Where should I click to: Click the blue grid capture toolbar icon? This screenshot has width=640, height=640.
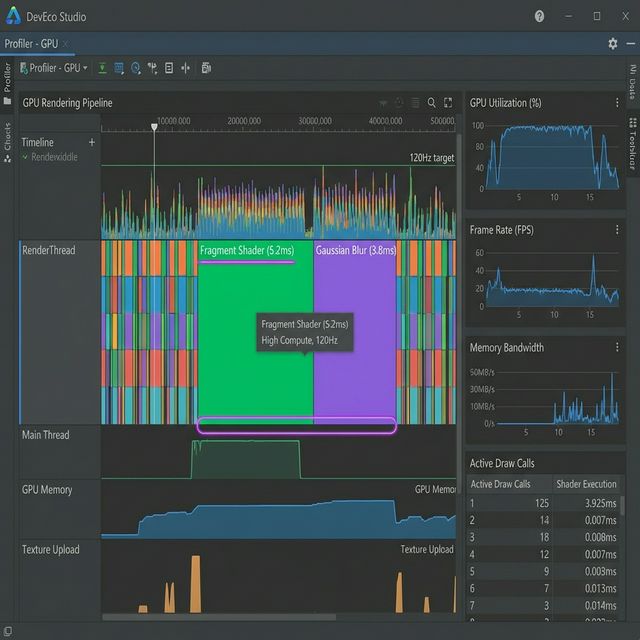pos(119,68)
